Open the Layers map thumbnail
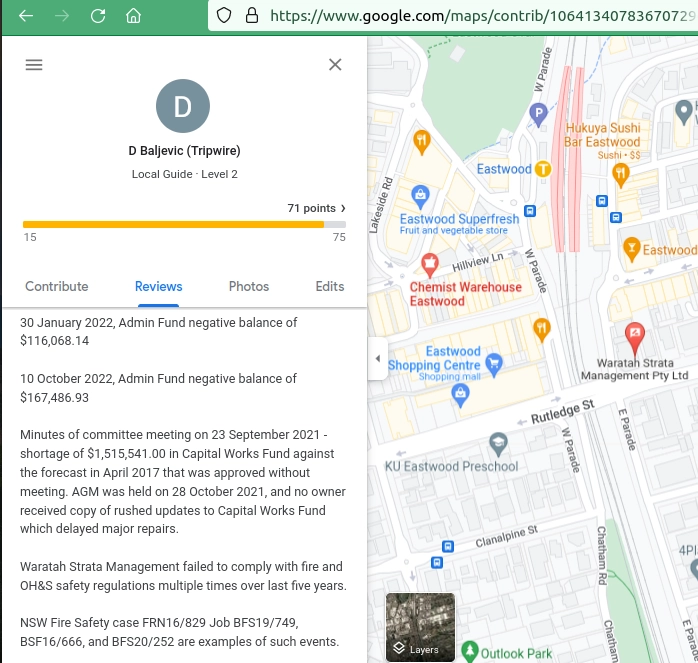Image resolution: width=698 pixels, height=663 pixels. [420, 627]
